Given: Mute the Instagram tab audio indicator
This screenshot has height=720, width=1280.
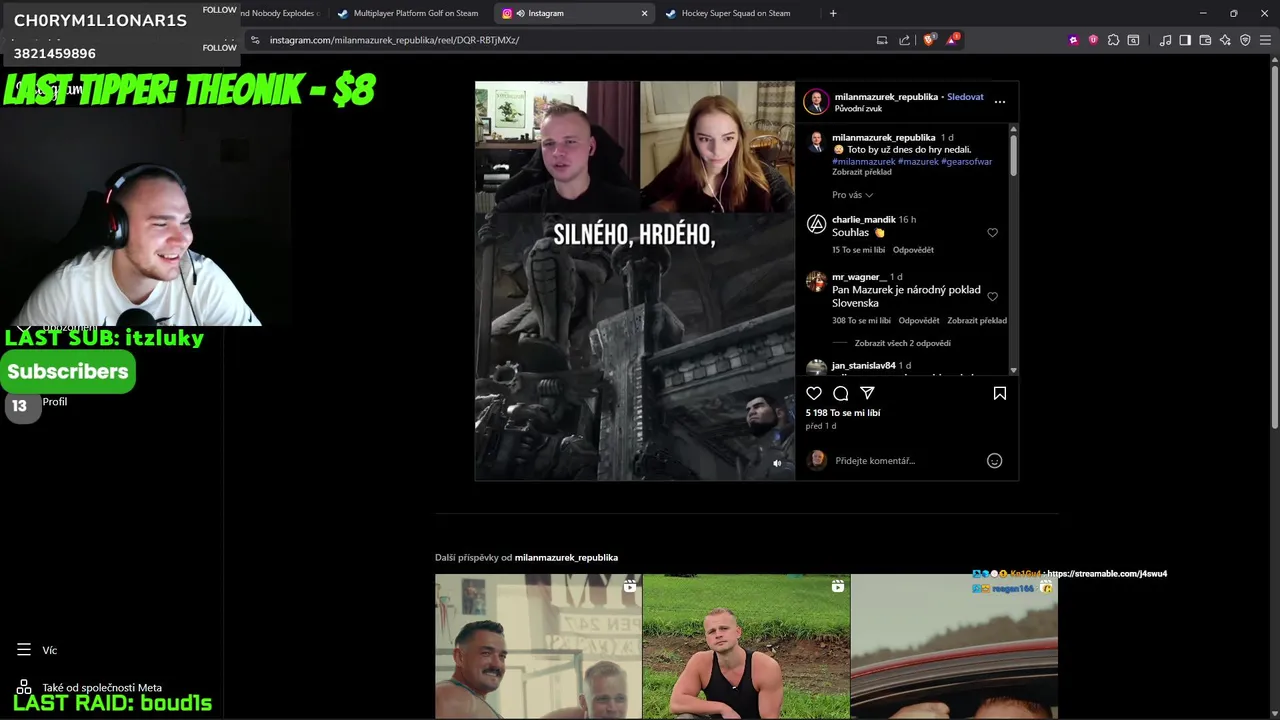Looking at the screenshot, I should point(520,13).
